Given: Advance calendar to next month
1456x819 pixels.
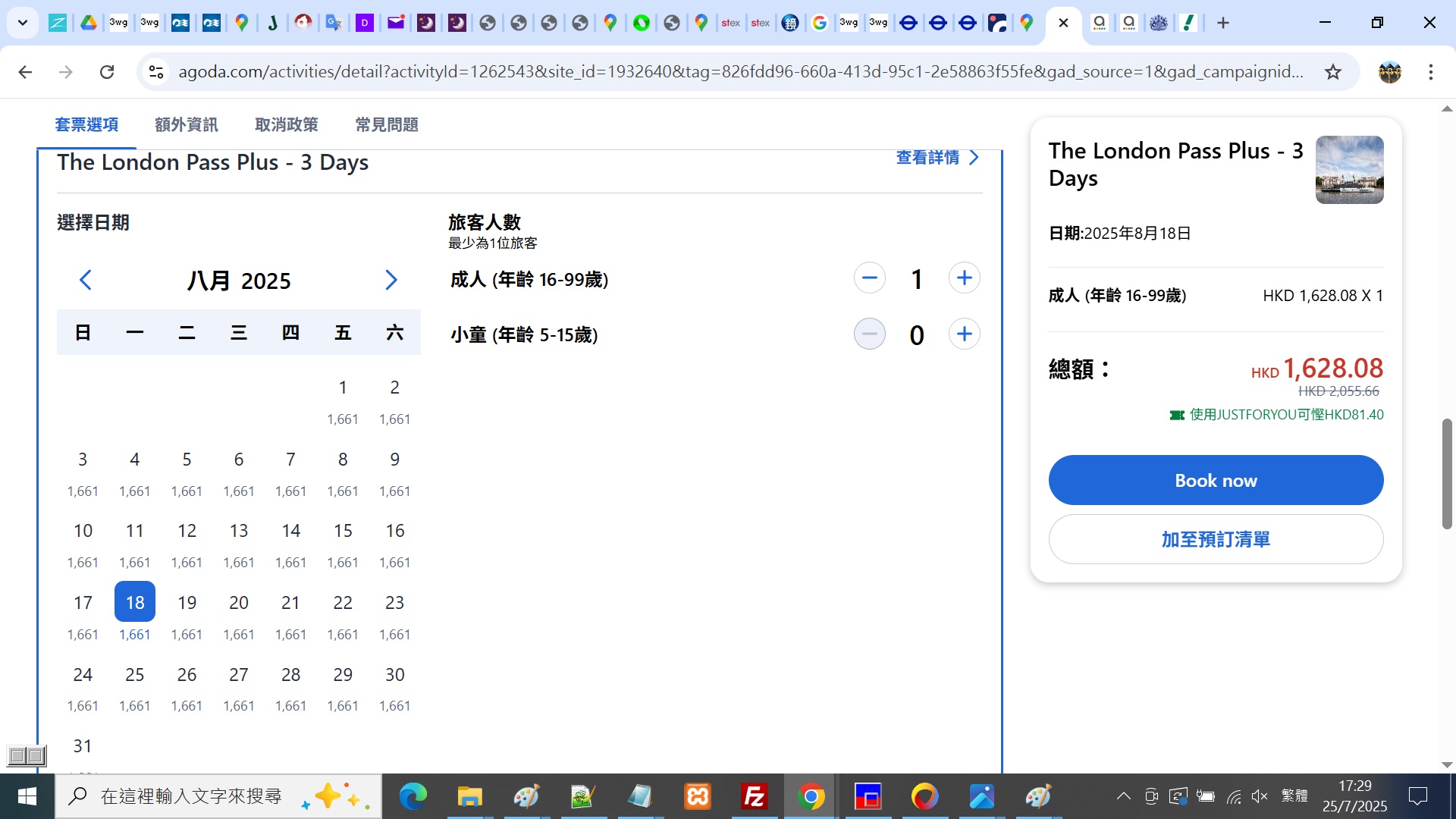Looking at the screenshot, I should (x=391, y=280).
